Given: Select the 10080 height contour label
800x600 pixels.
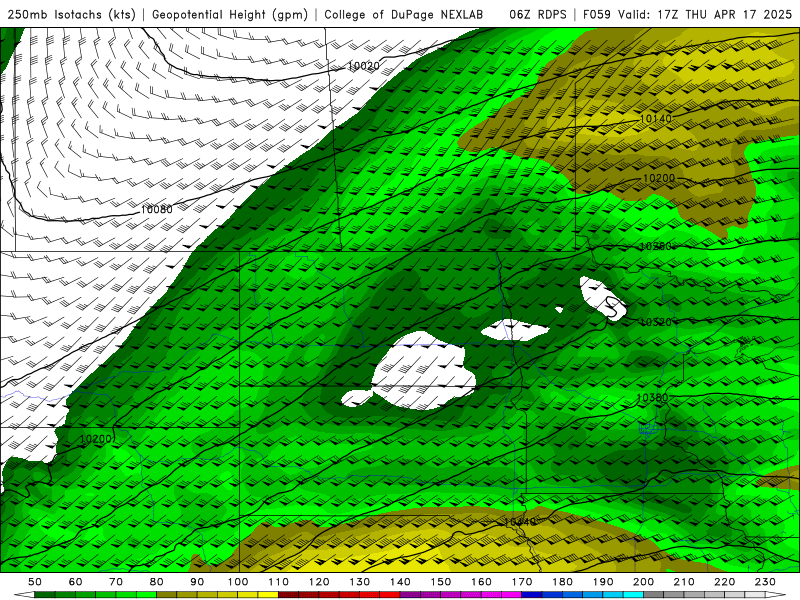Looking at the screenshot, I should [x=156, y=209].
